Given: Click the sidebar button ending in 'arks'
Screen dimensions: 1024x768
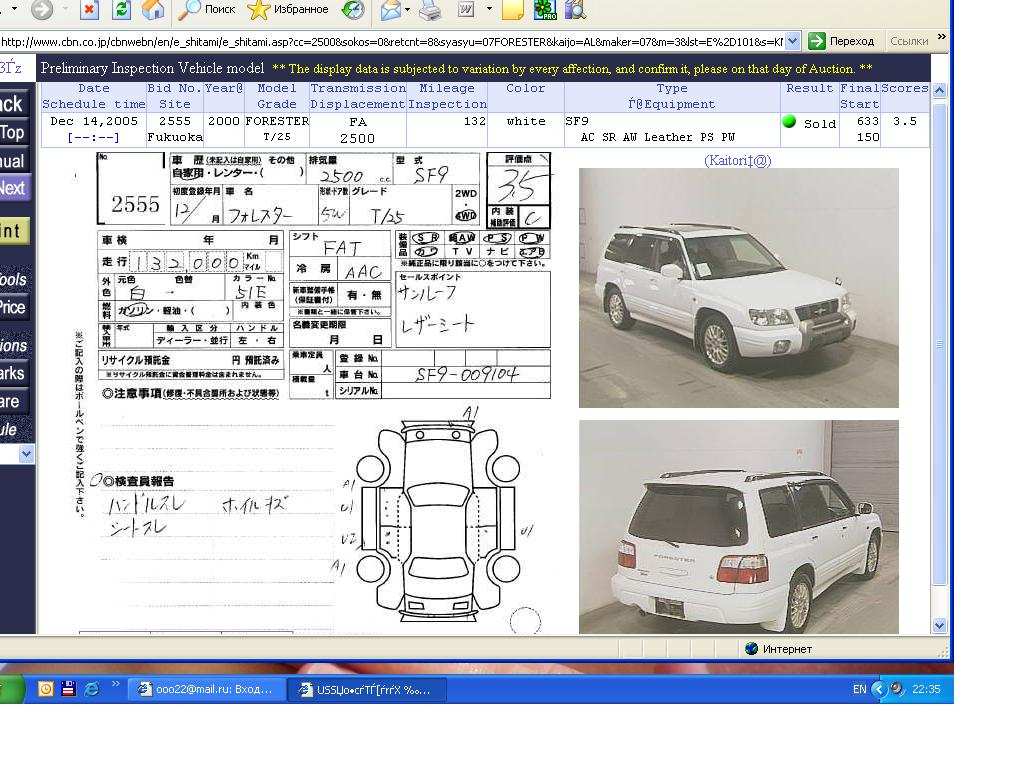Looking at the screenshot, I should coord(14,374).
